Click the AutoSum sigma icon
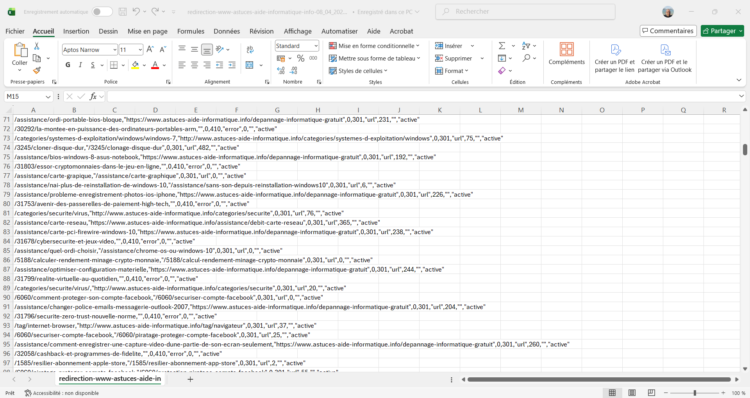 pyautogui.click(x=502, y=46)
